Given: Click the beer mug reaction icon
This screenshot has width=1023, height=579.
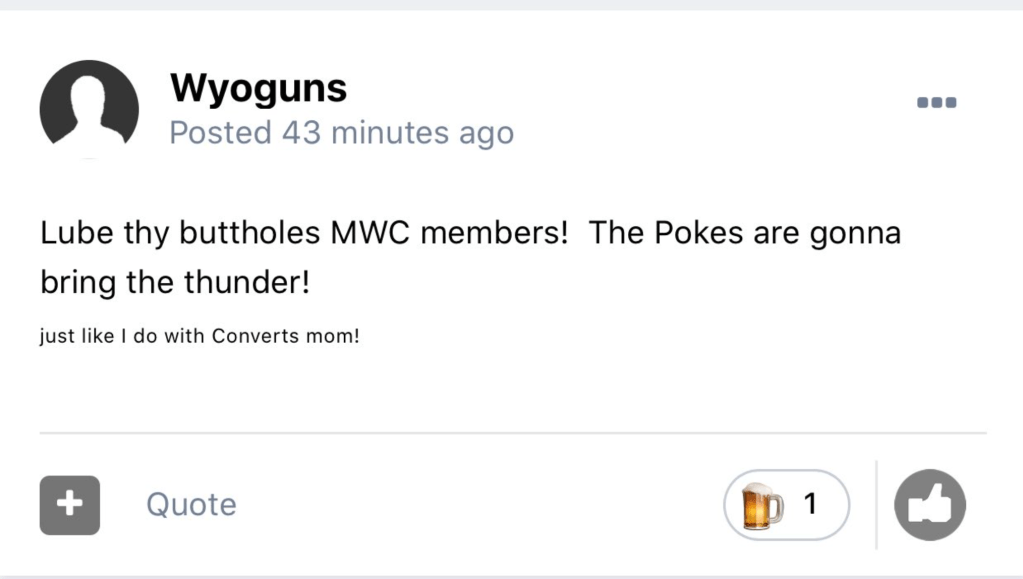Looking at the screenshot, I should (x=762, y=506).
